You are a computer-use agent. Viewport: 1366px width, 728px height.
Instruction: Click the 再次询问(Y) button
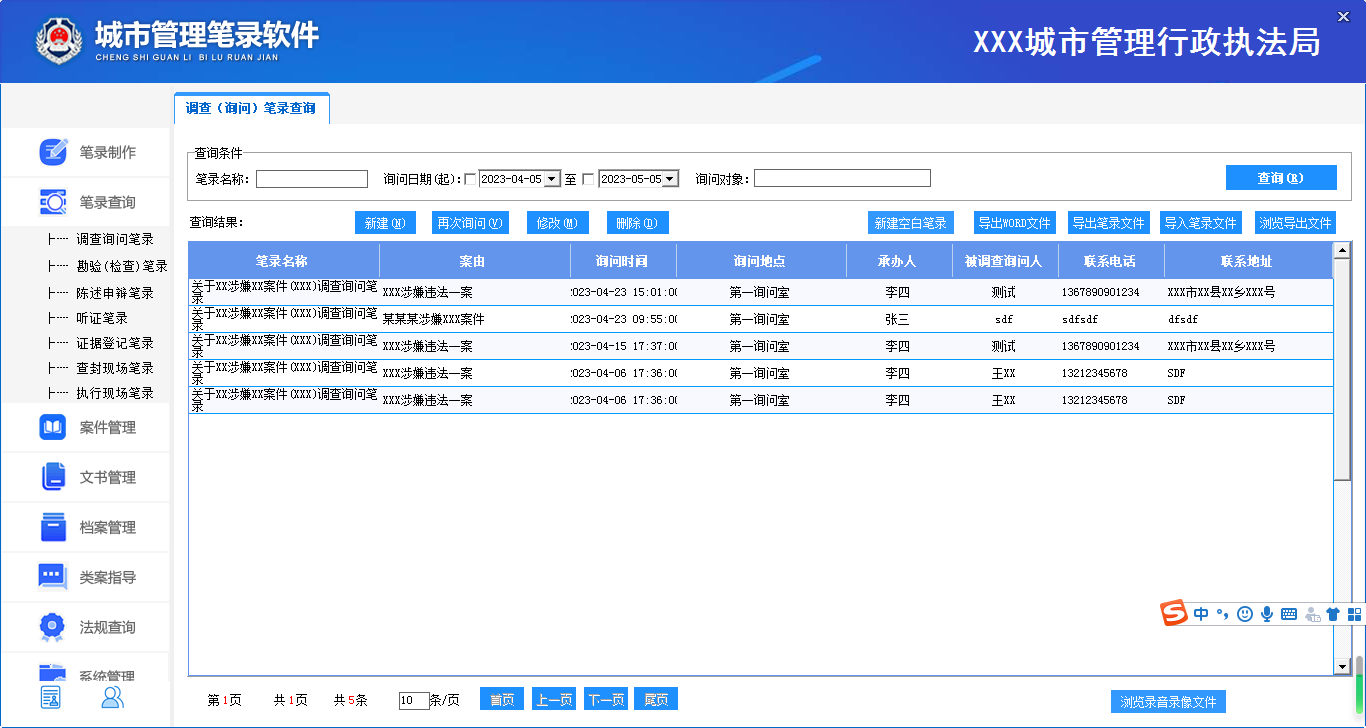470,223
